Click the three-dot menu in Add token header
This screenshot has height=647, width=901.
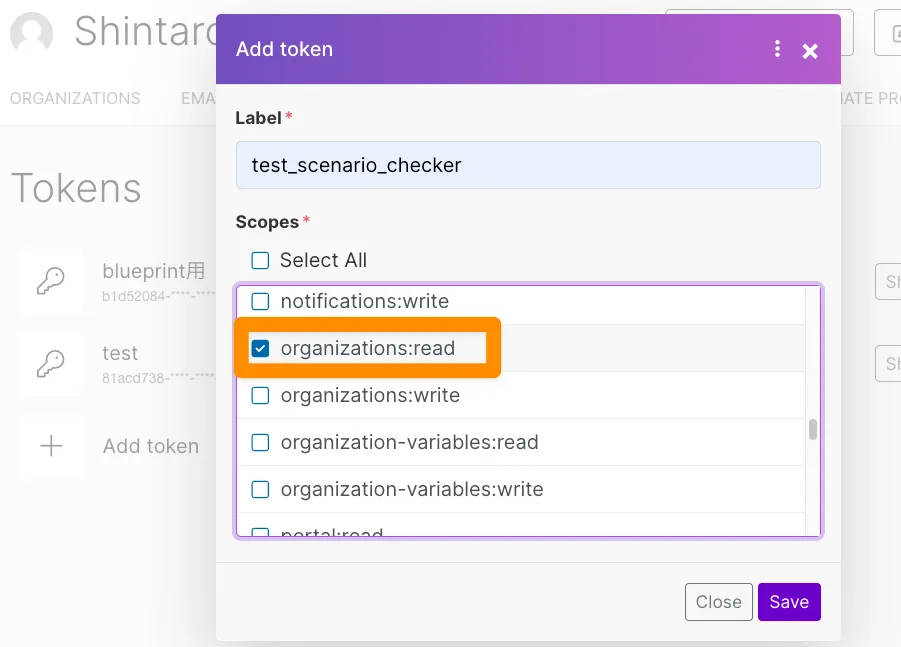pos(777,49)
